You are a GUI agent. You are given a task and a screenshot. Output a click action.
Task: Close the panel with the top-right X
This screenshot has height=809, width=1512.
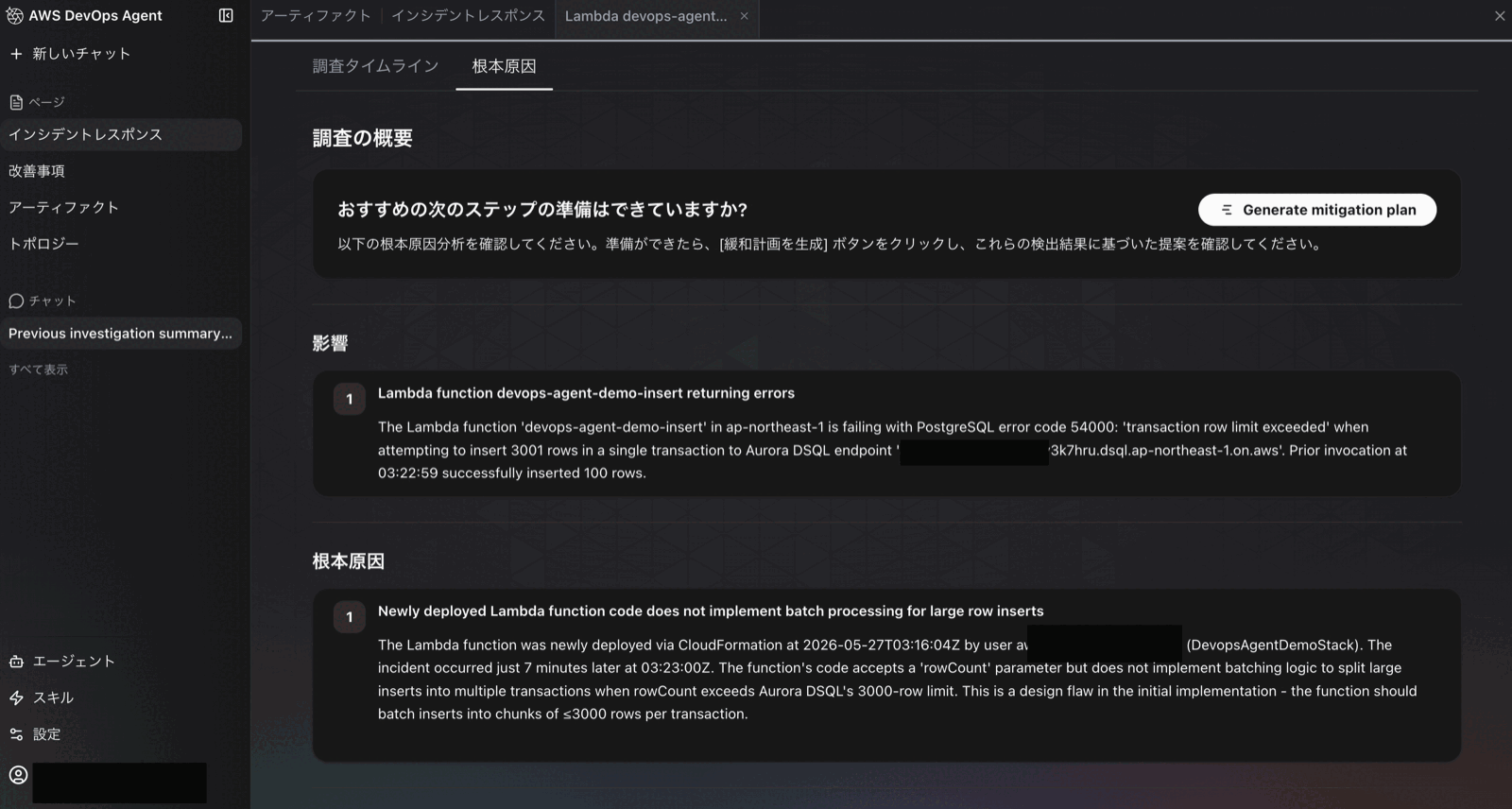point(1500,16)
